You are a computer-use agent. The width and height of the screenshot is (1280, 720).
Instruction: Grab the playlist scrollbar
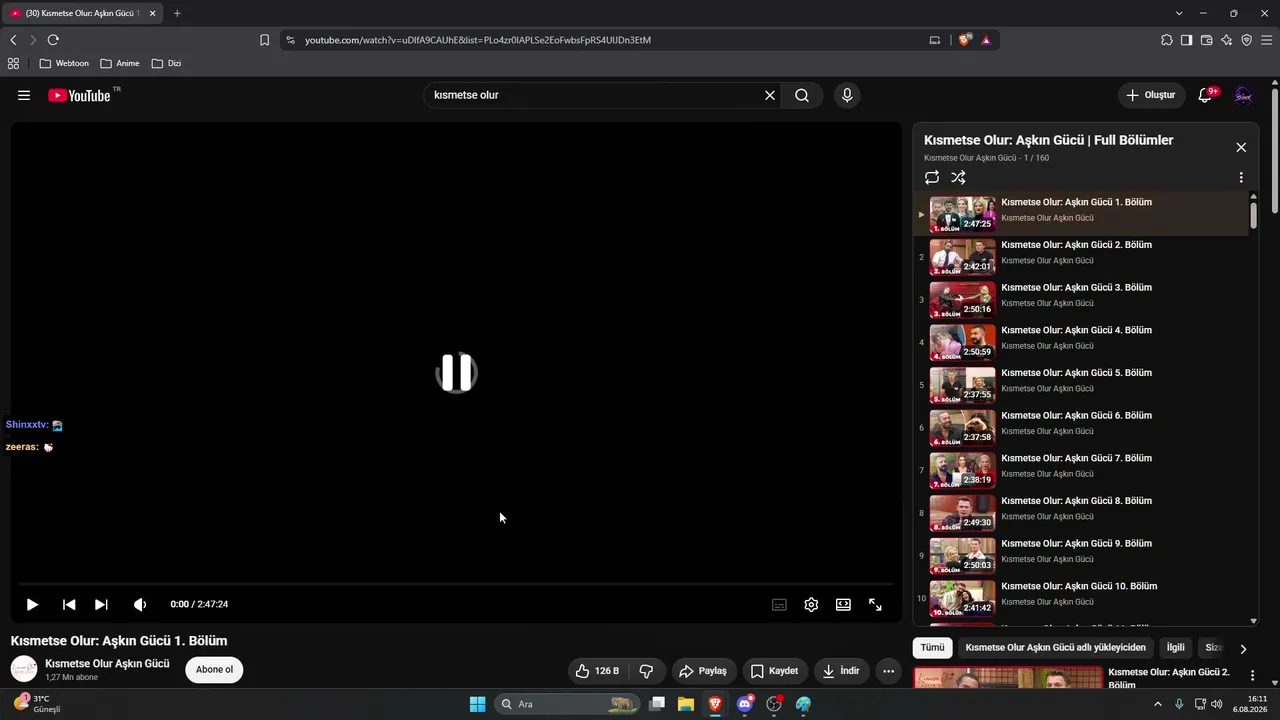(x=1253, y=215)
